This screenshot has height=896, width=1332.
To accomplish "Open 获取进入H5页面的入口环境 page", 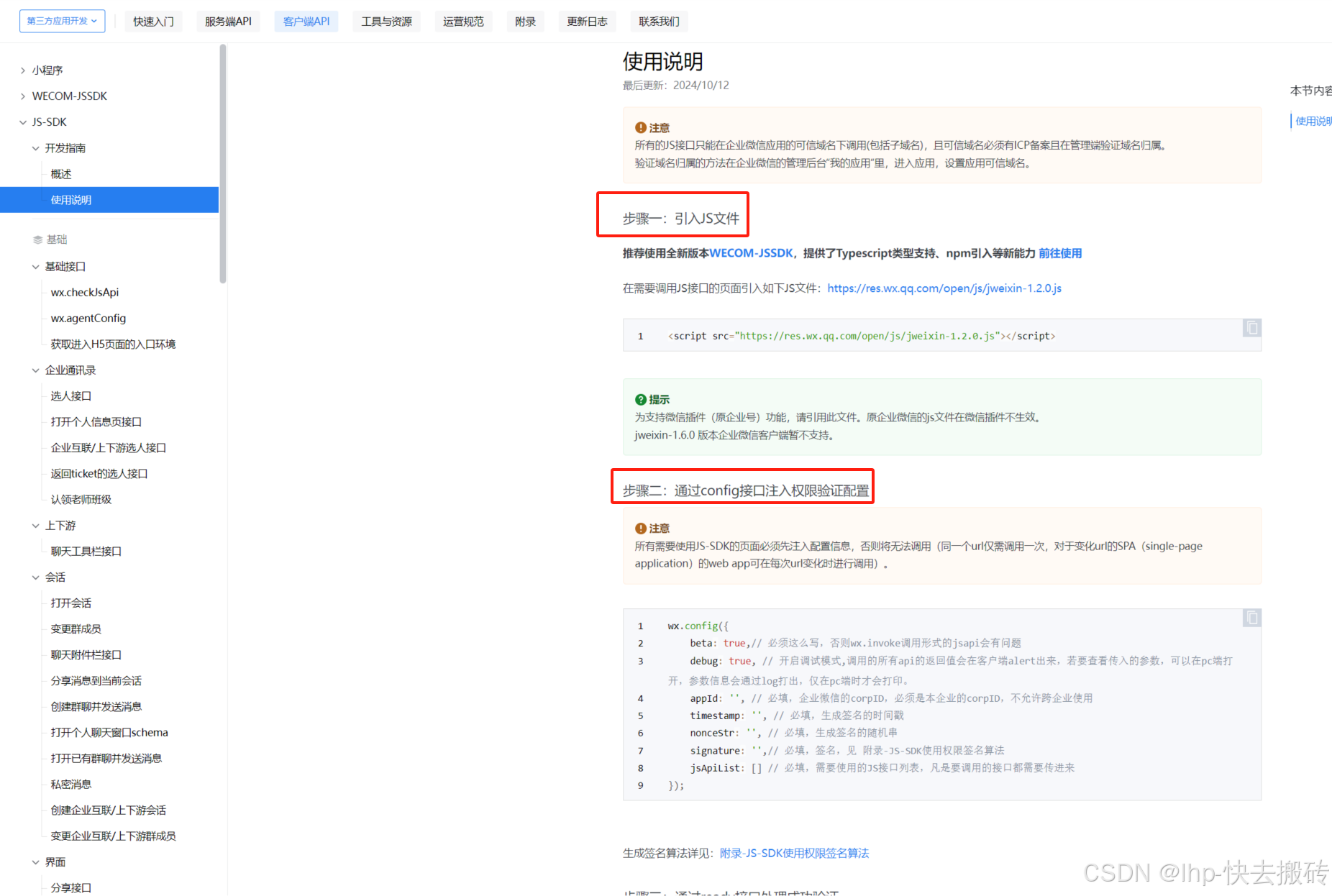I will pos(113,344).
